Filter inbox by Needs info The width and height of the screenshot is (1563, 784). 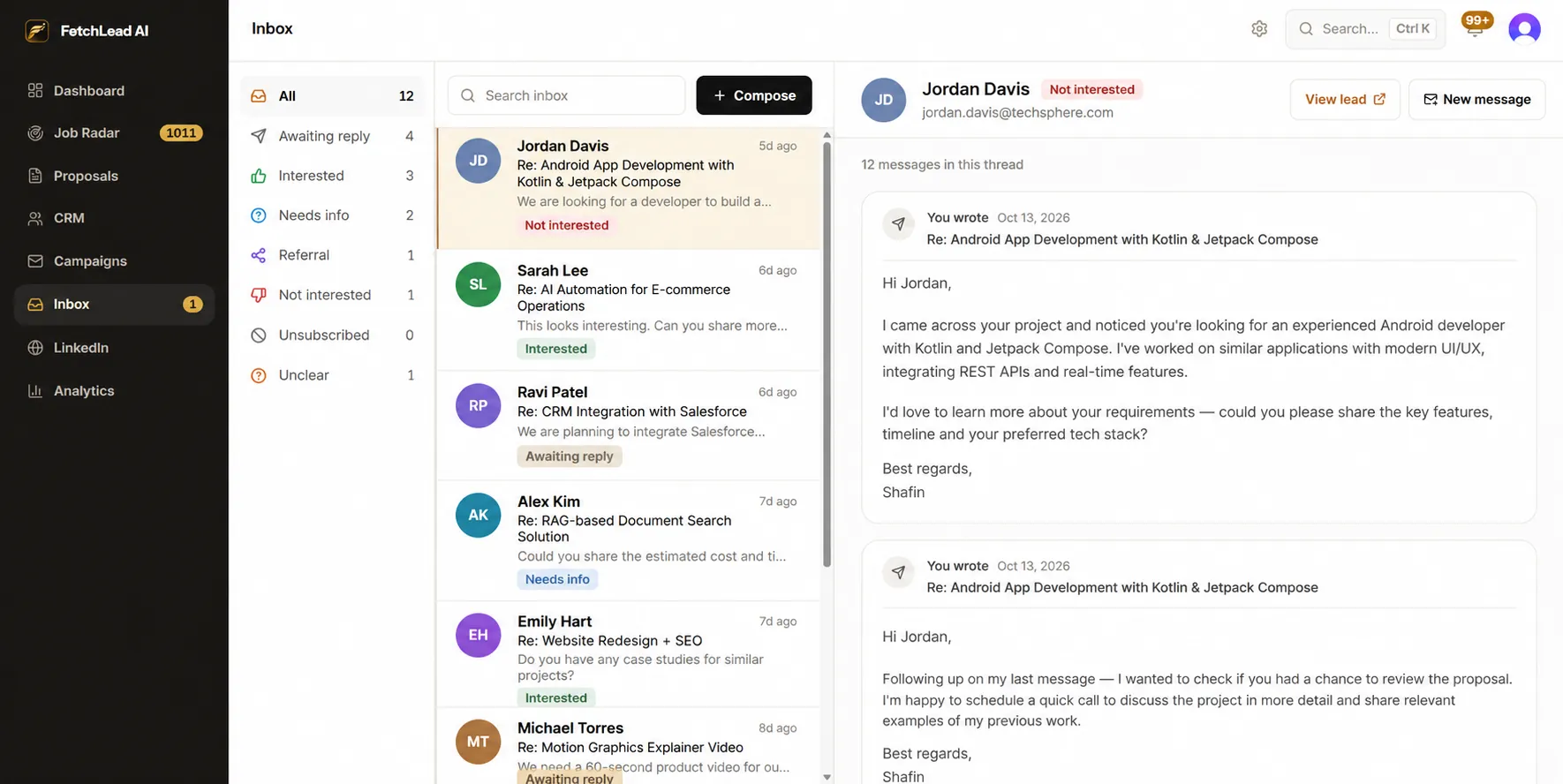[x=332, y=215]
